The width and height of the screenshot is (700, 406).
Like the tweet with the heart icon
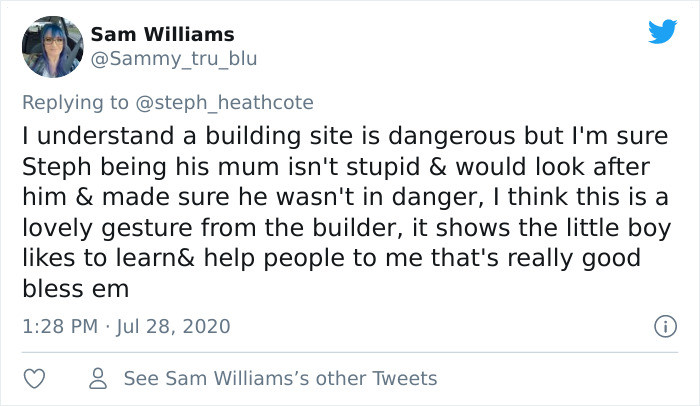pyautogui.click(x=35, y=378)
